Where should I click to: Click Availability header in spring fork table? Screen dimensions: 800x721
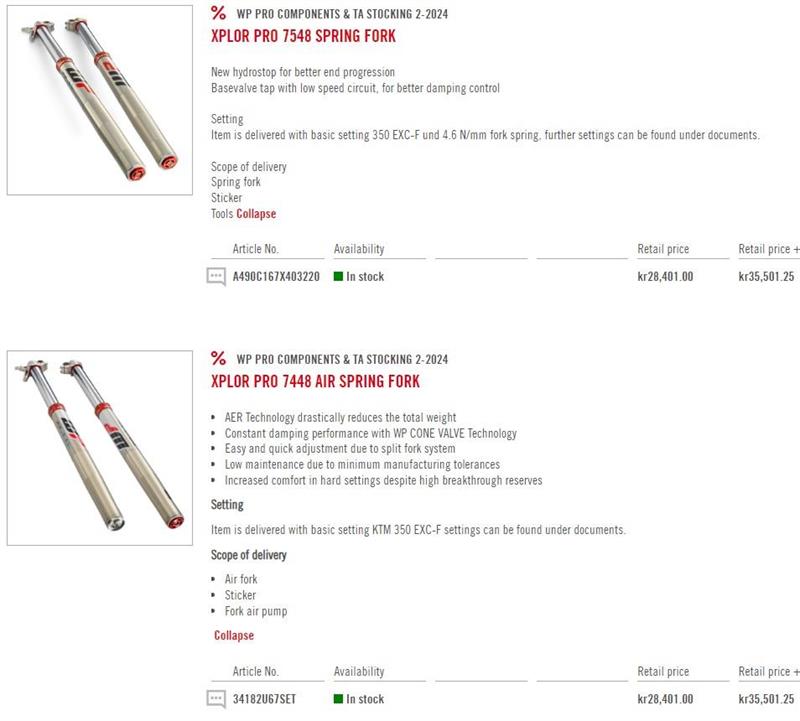[x=359, y=249]
